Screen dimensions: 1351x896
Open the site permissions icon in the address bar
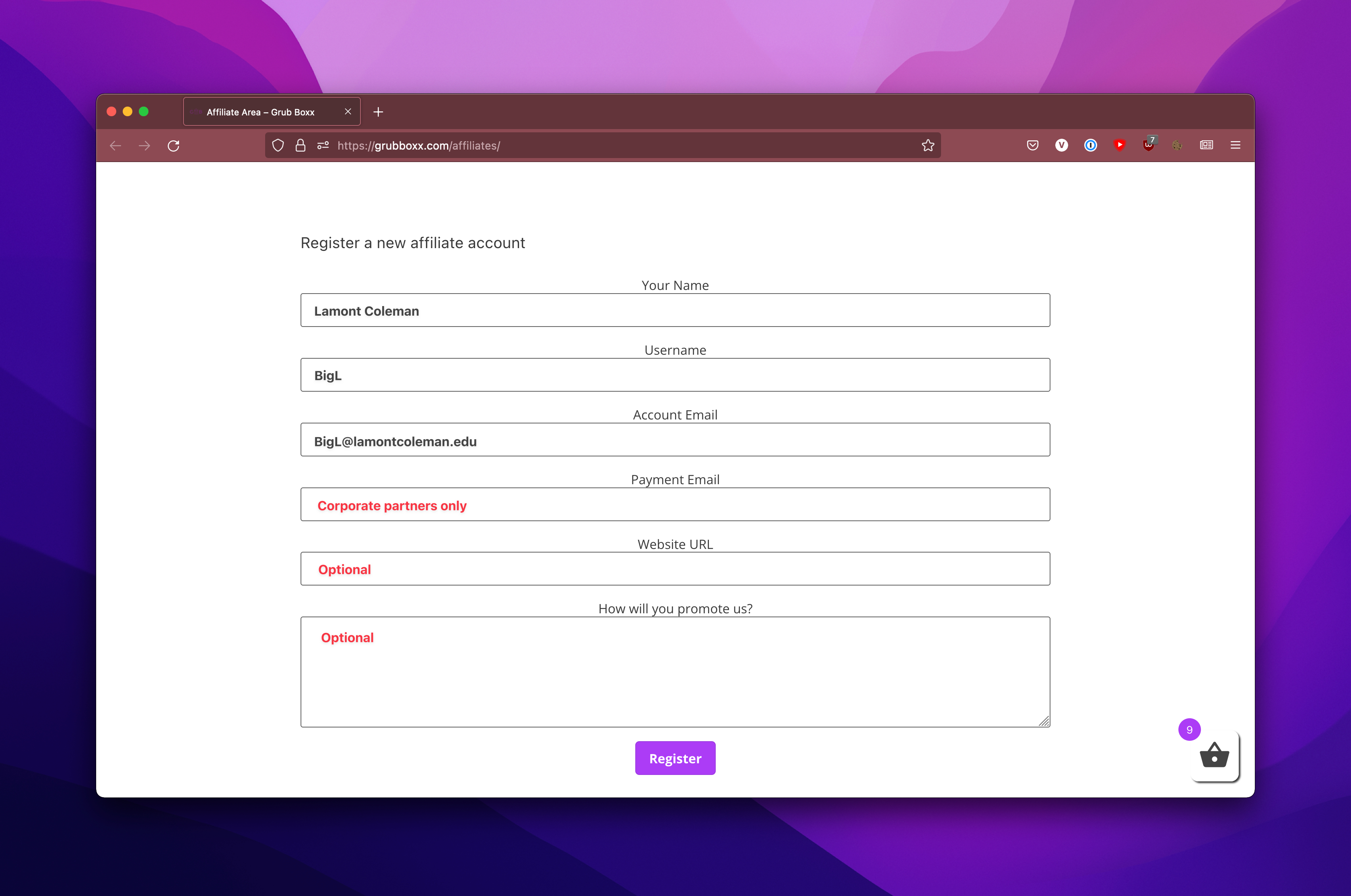click(x=323, y=146)
